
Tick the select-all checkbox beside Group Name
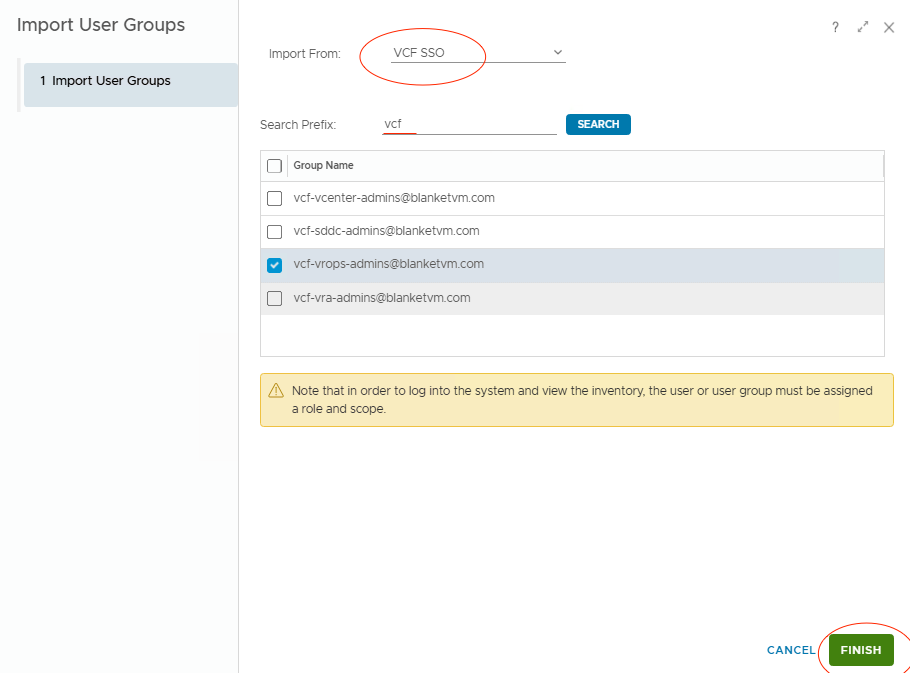[275, 166]
